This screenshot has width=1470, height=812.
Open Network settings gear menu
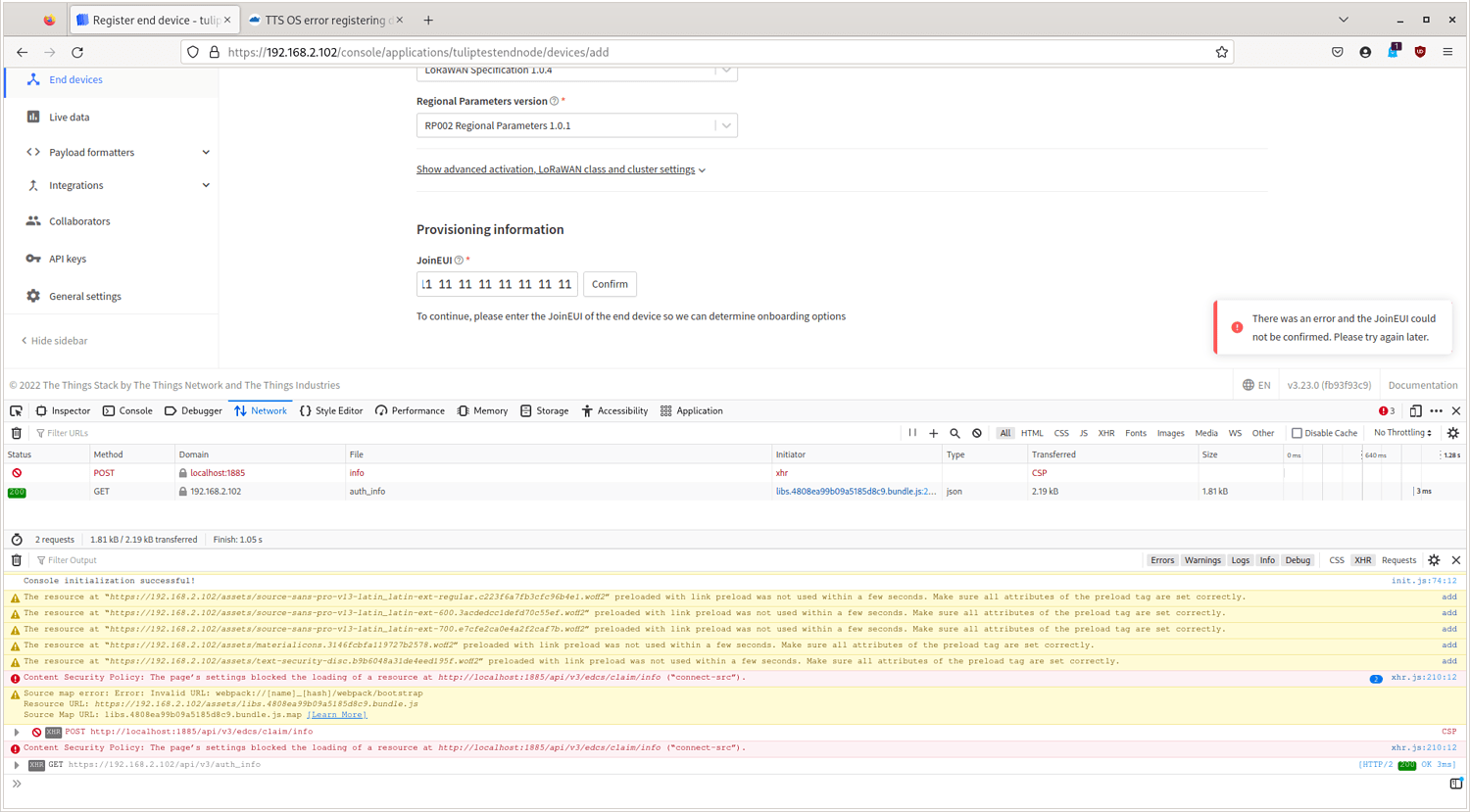click(x=1453, y=433)
